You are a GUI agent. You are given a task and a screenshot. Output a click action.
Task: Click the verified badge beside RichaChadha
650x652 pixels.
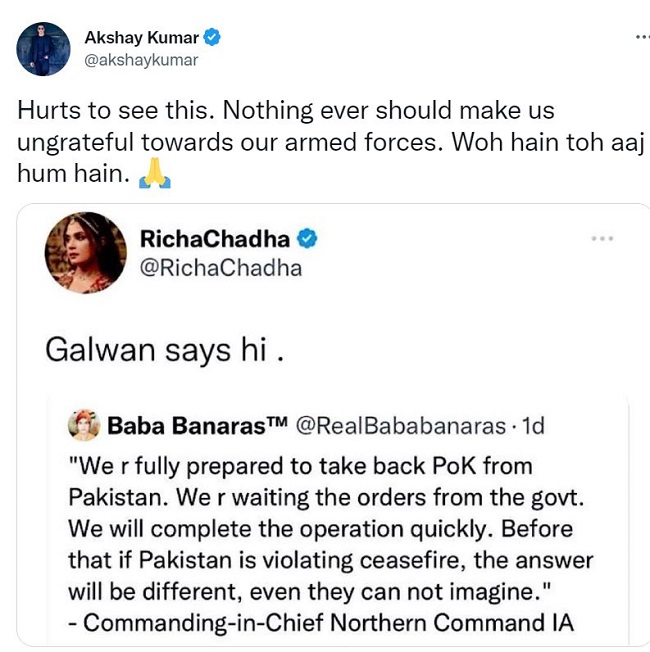pos(309,239)
